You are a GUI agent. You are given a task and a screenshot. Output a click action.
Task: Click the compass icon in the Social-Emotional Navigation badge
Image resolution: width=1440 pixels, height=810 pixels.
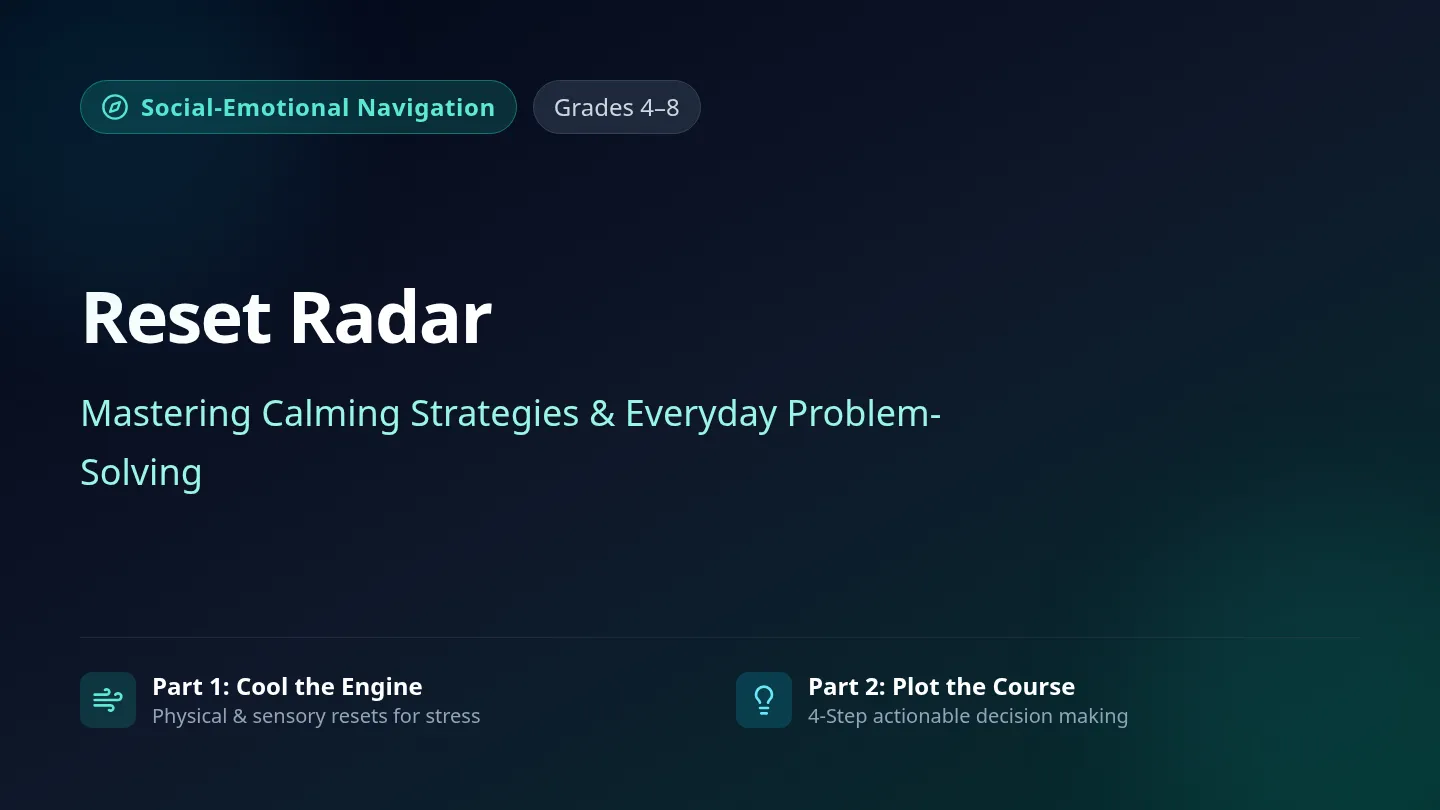click(115, 107)
